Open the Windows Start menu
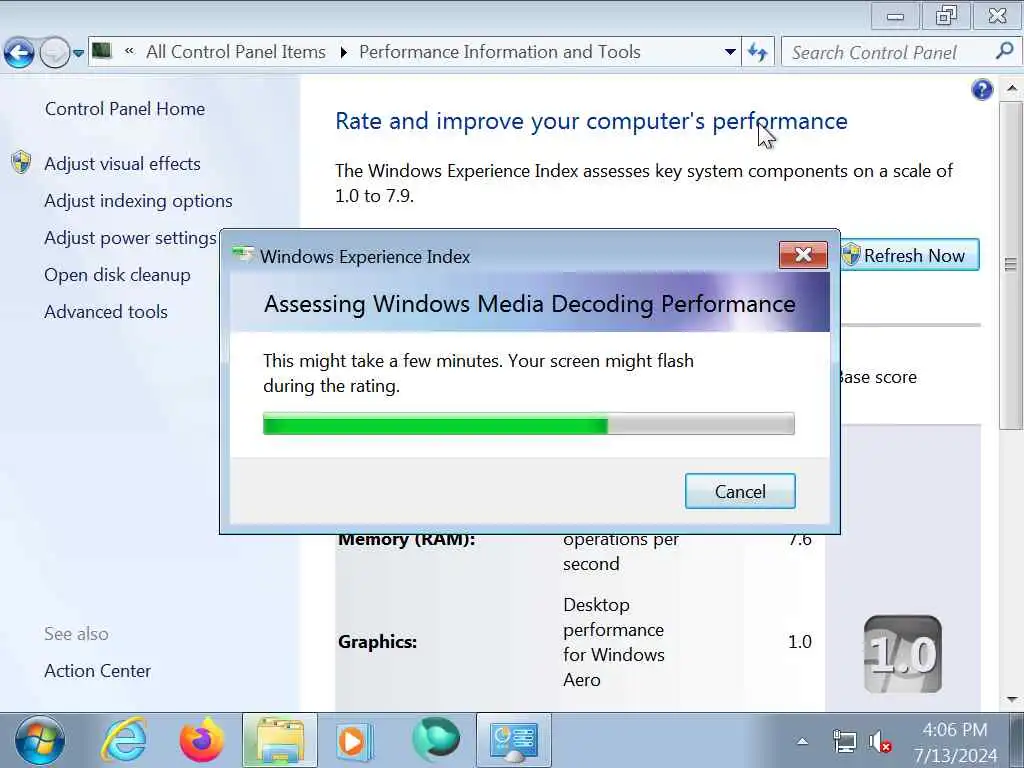This screenshot has height=768, width=1024. tap(39, 741)
